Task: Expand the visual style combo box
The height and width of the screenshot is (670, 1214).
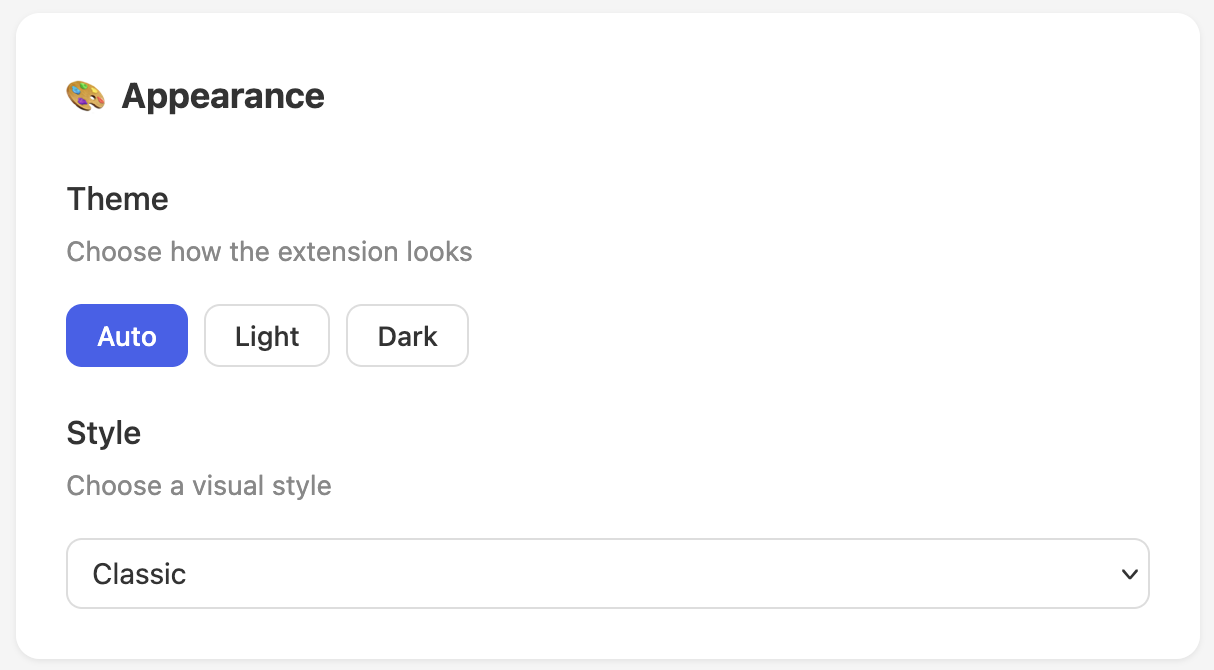Action: [x=607, y=573]
